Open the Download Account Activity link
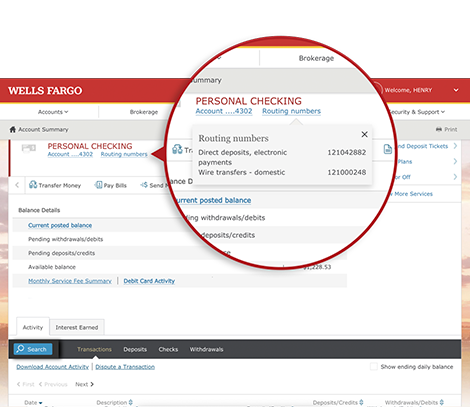Image resolution: width=470 pixels, height=407 pixels. coord(53,367)
